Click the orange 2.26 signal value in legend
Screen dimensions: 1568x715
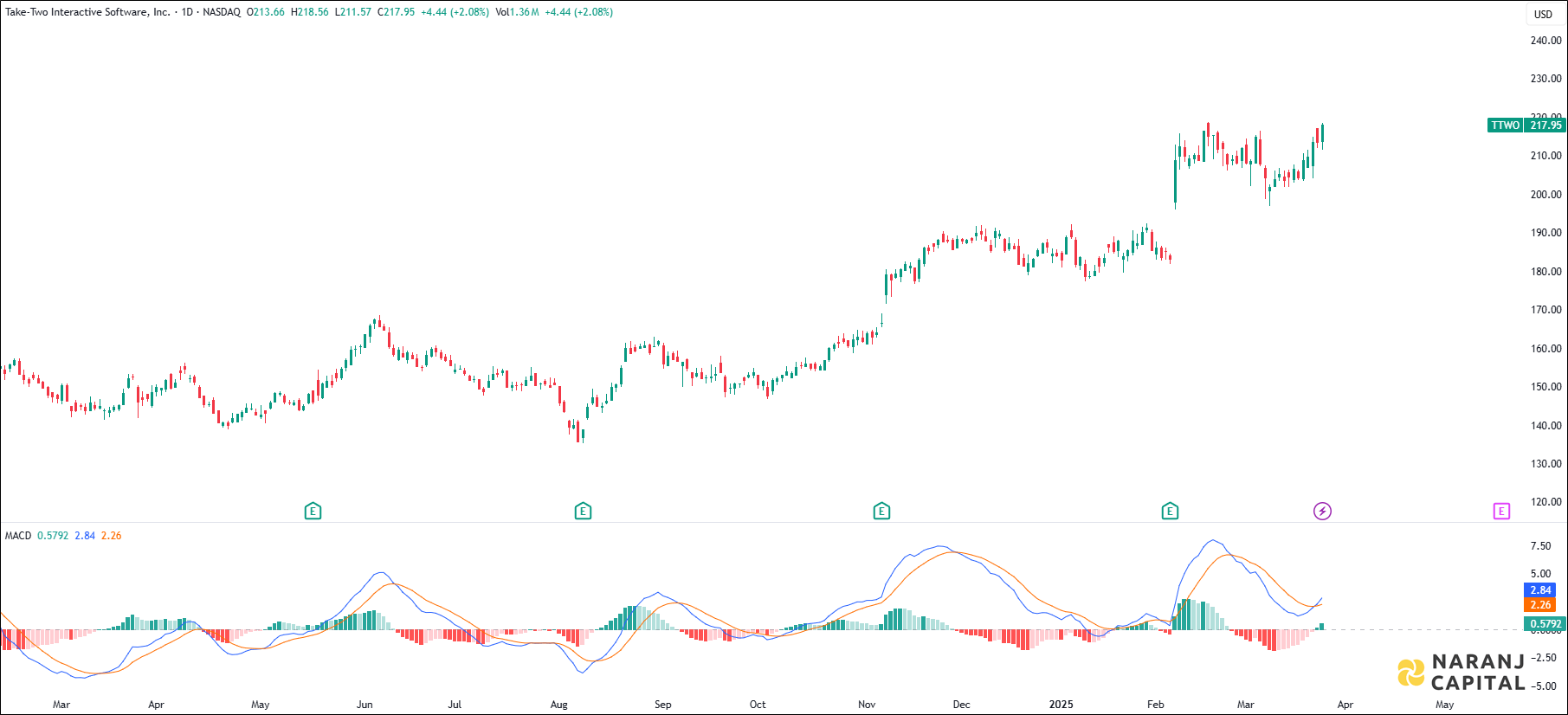click(112, 536)
